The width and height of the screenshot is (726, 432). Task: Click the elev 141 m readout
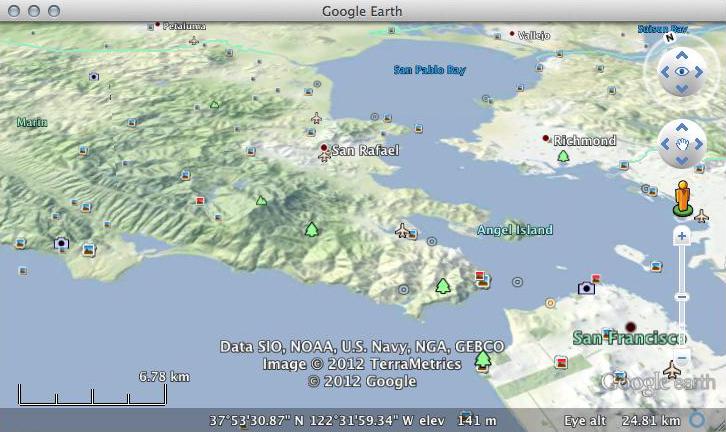[x=458, y=420]
